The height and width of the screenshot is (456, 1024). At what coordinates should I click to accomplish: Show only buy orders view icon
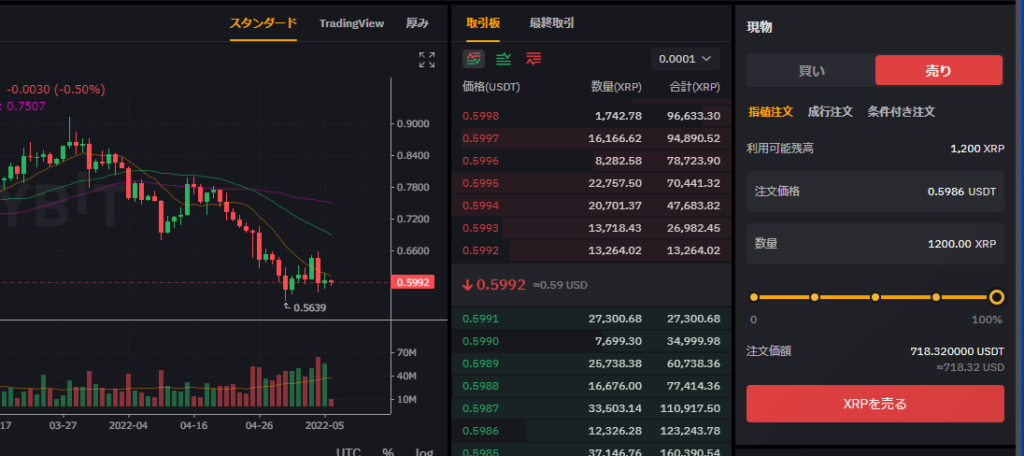pyautogui.click(x=504, y=59)
